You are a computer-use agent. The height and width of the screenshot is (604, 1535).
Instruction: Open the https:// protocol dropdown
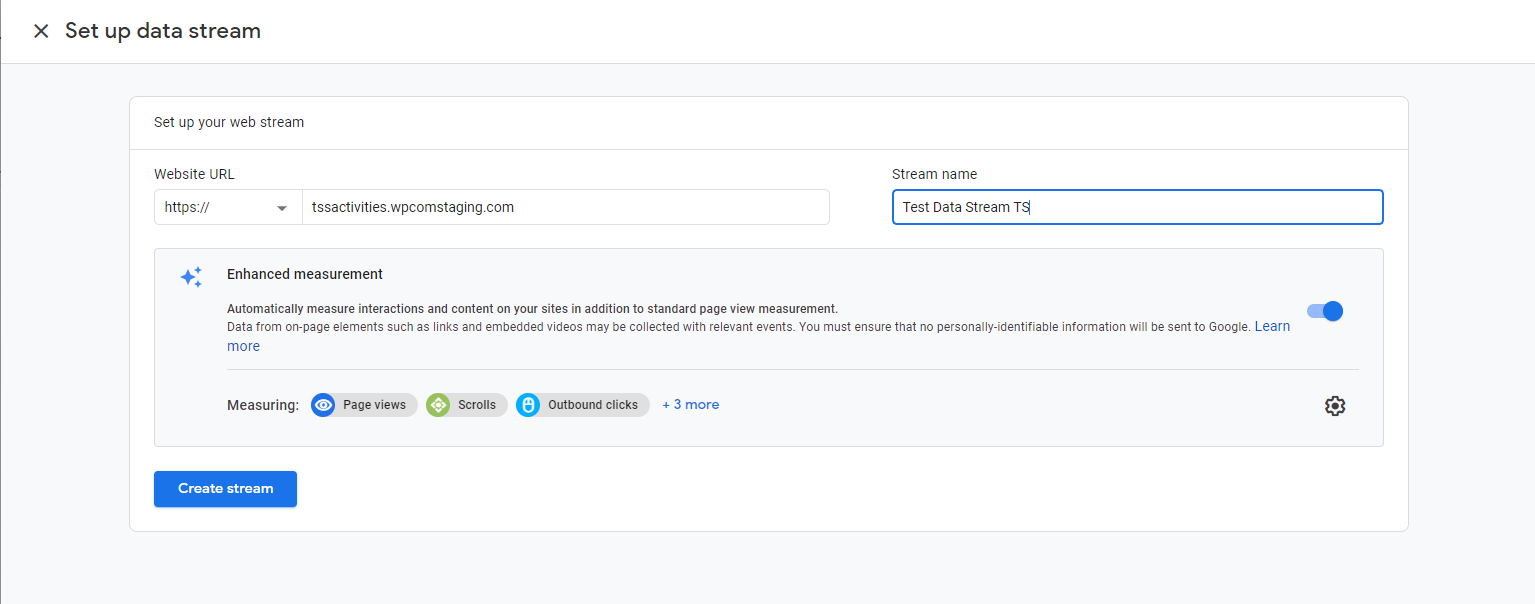228,207
